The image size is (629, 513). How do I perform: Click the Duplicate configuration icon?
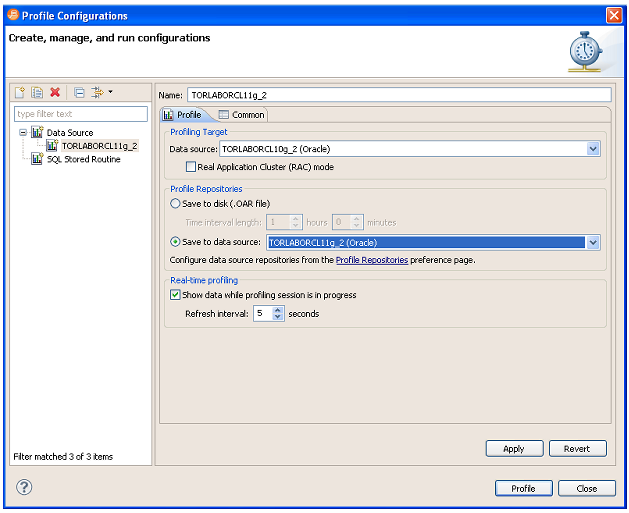click(37, 93)
